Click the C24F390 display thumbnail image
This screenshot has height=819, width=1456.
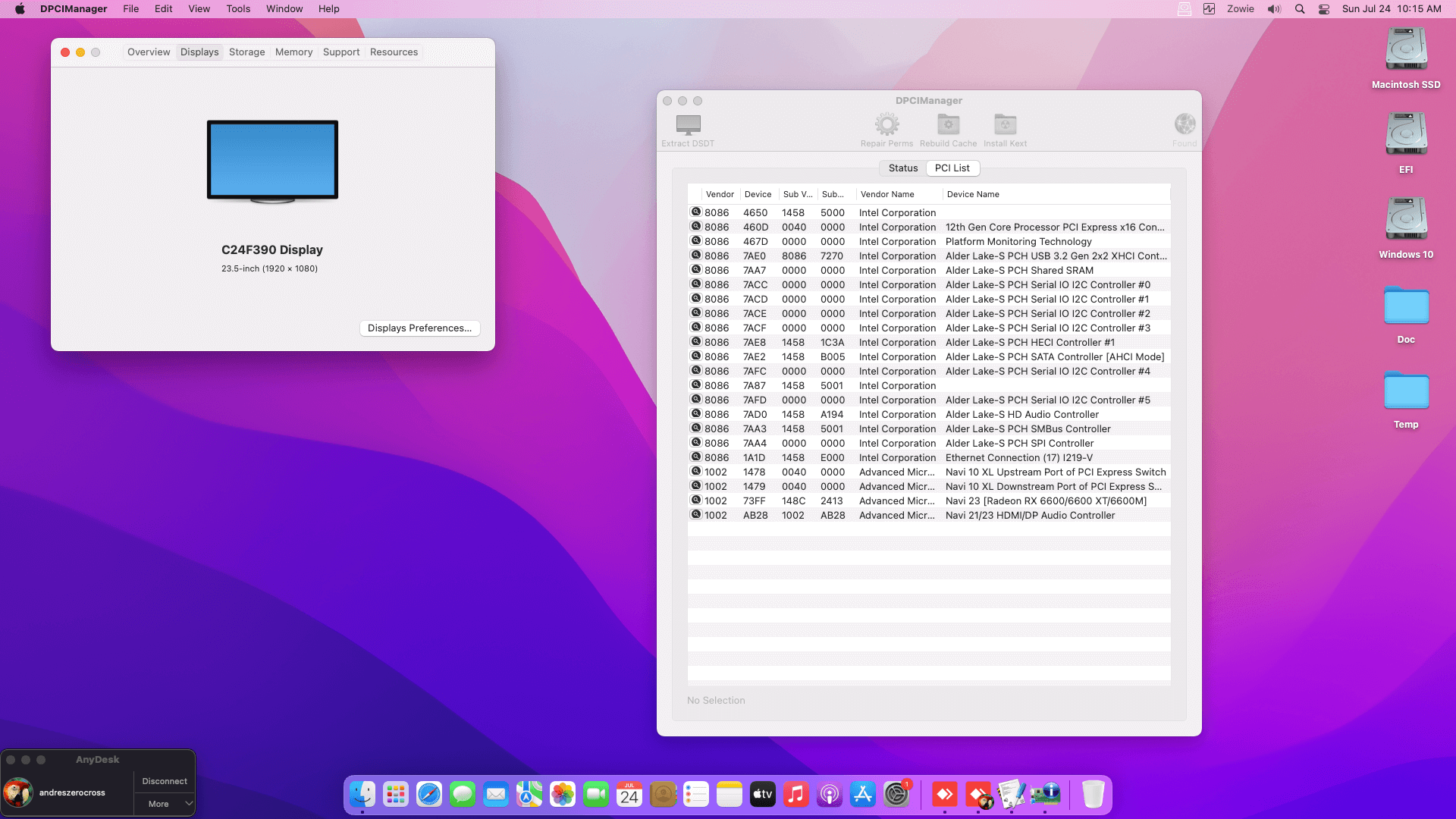(272, 162)
